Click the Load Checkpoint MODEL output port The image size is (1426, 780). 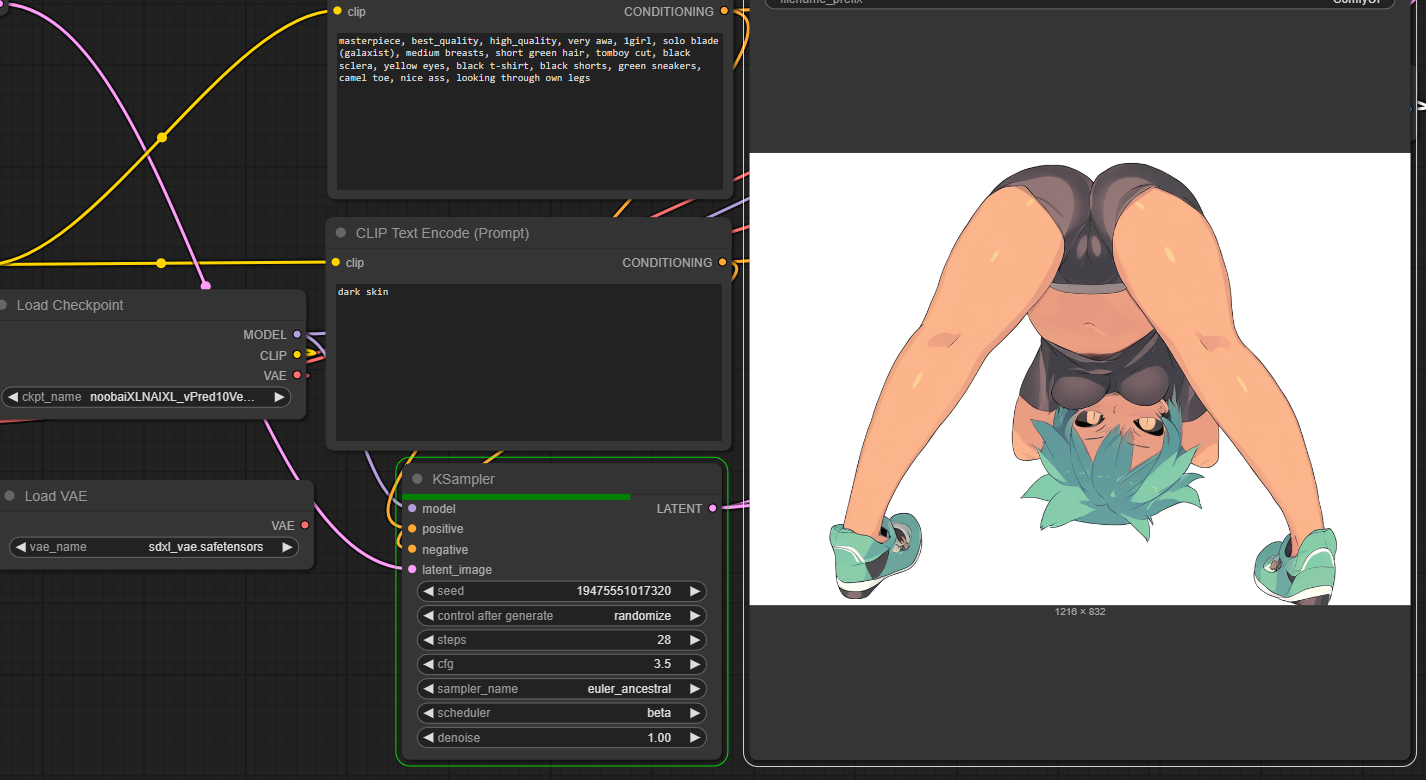click(297, 334)
